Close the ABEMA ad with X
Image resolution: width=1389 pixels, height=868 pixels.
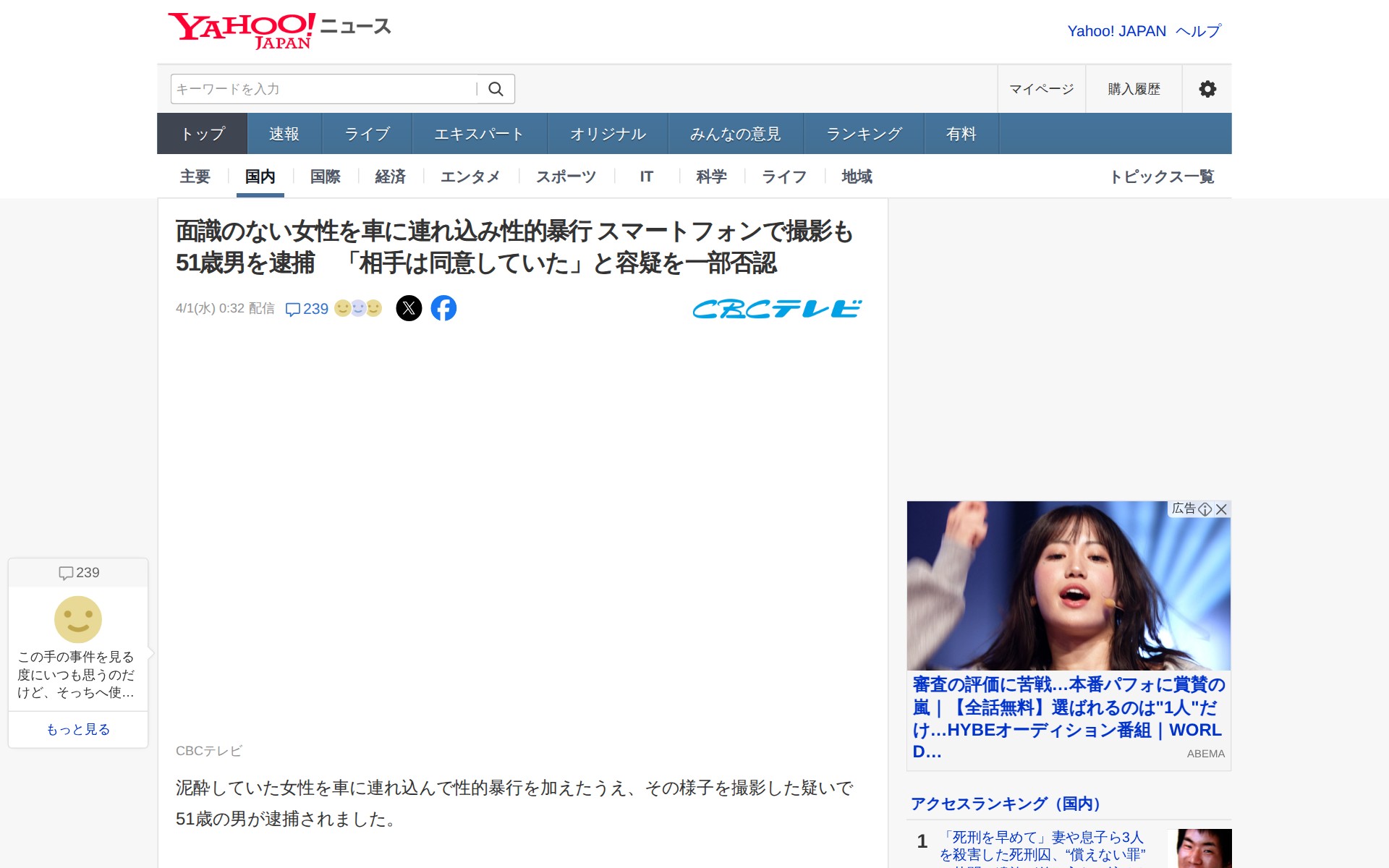[x=1221, y=509]
